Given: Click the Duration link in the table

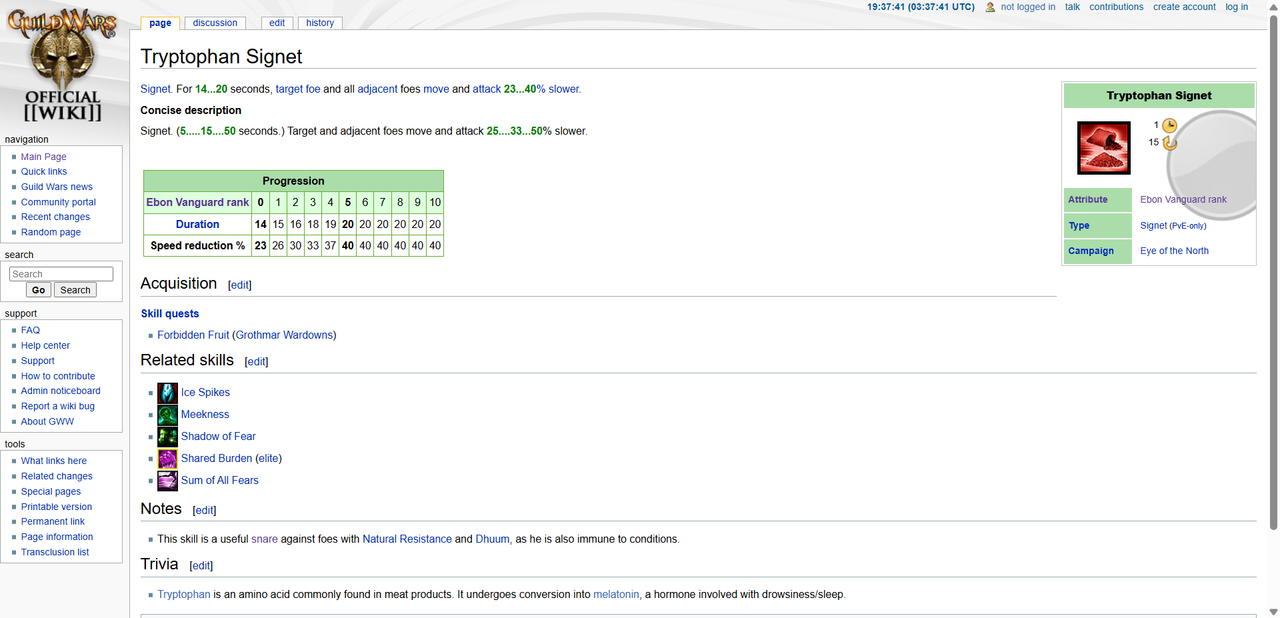Looking at the screenshot, I should pos(198,224).
